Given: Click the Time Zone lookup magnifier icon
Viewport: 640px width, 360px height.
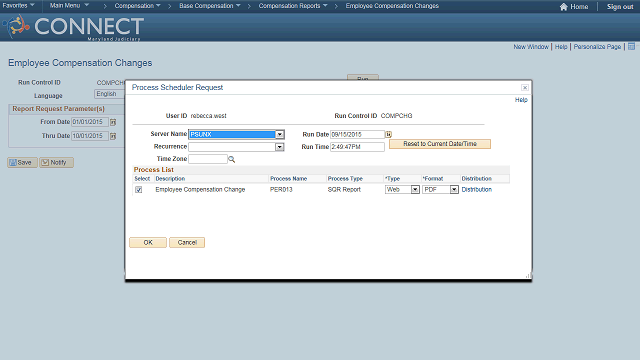Looking at the screenshot, I should [231, 159].
